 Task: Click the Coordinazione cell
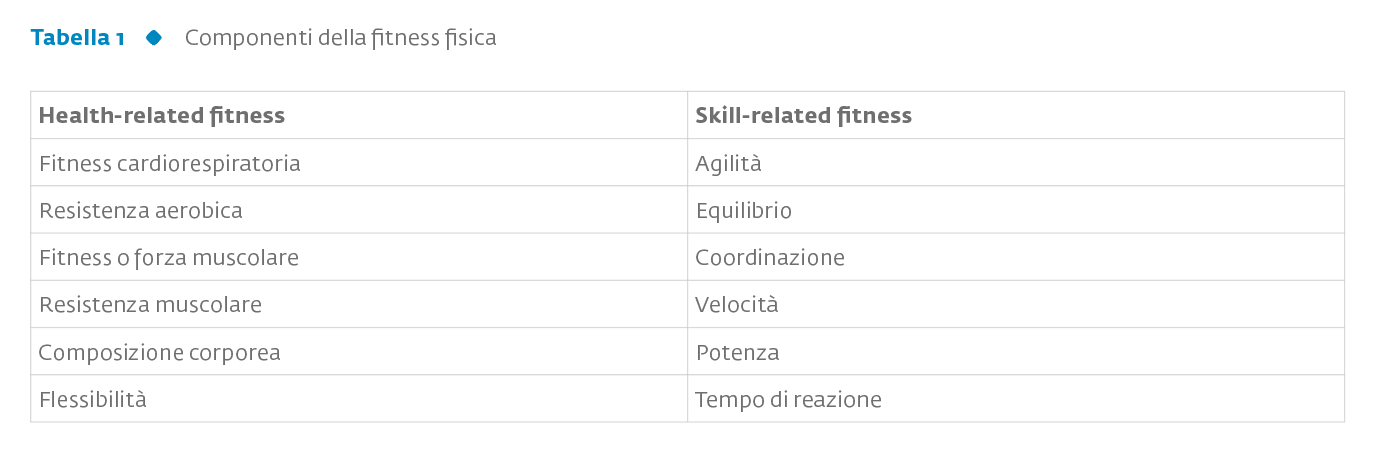click(1016, 257)
